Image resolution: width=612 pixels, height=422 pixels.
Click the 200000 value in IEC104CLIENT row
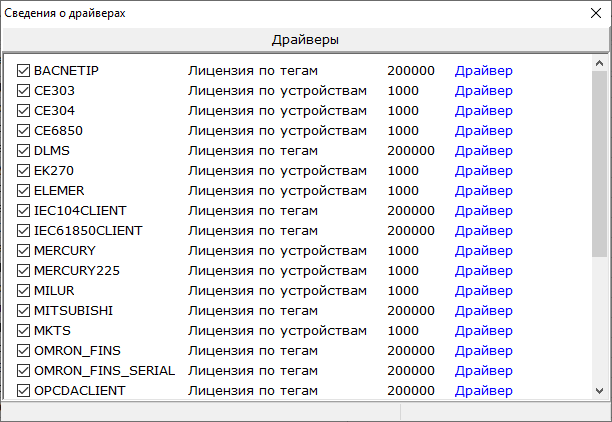tap(411, 210)
